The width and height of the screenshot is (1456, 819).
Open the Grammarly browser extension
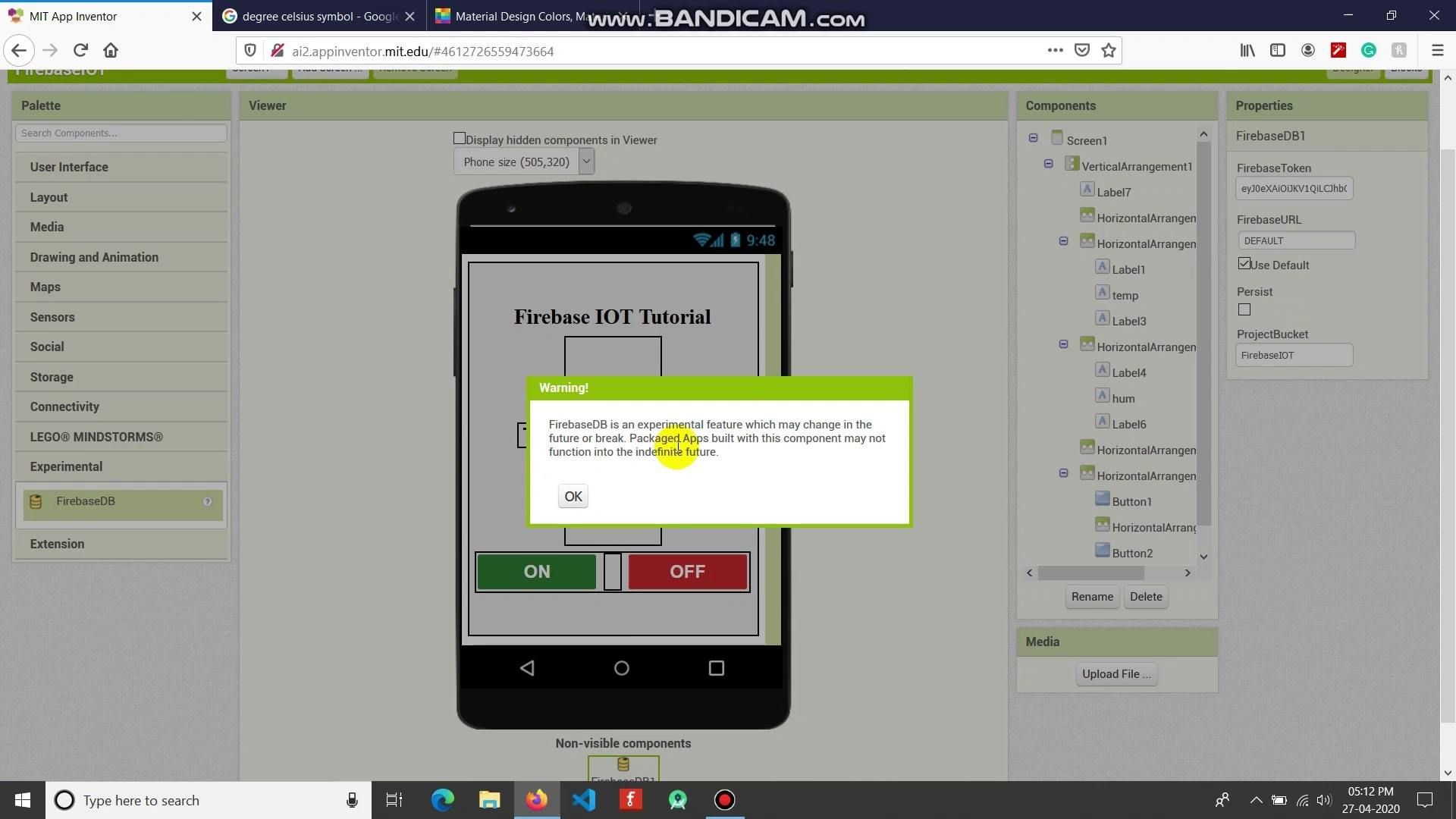pyautogui.click(x=1368, y=50)
